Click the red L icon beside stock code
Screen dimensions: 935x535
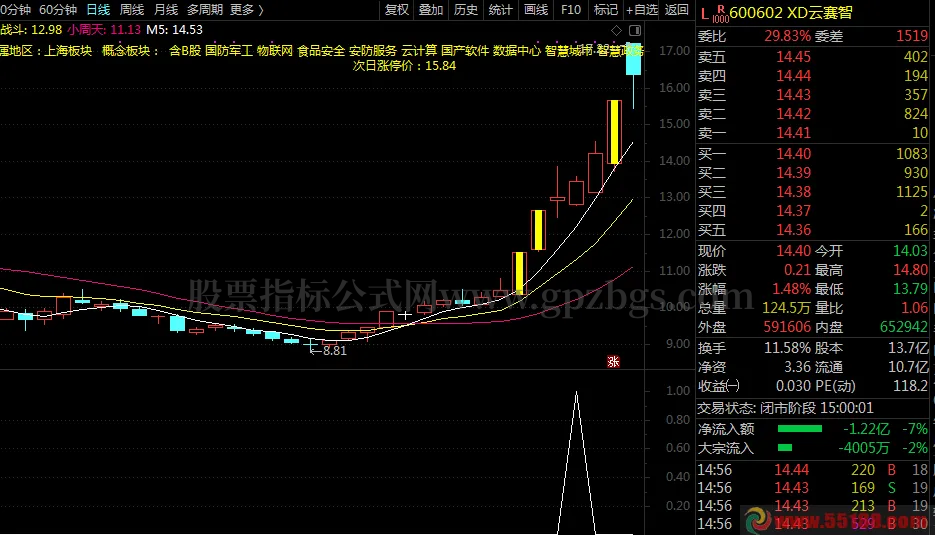click(x=705, y=14)
